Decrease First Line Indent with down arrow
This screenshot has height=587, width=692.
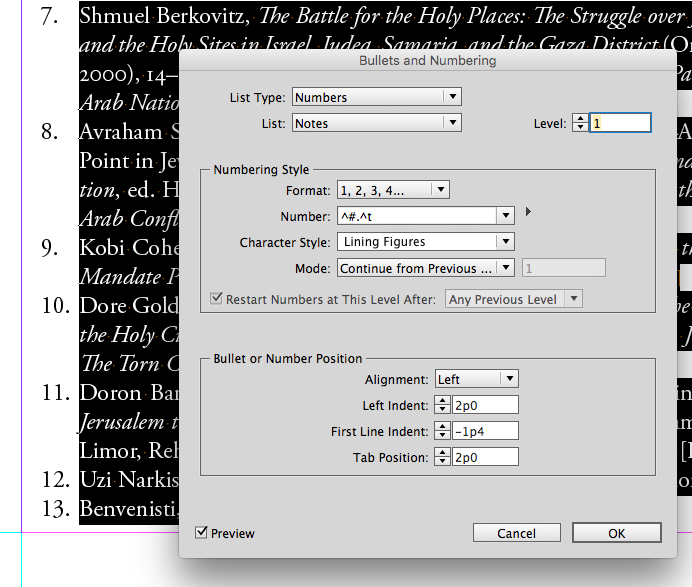[442, 436]
